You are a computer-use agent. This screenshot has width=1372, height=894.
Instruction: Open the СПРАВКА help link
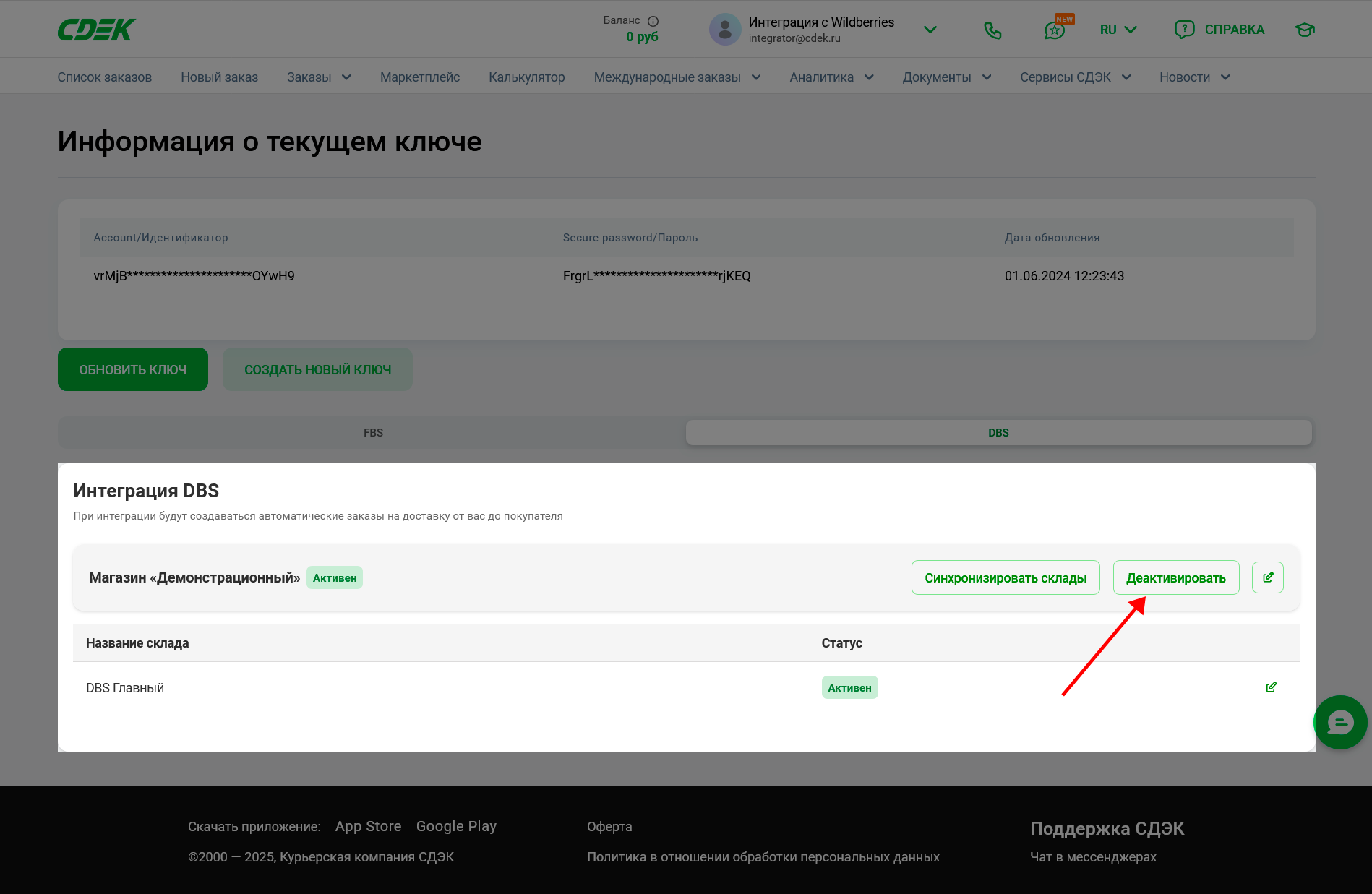click(x=1234, y=30)
